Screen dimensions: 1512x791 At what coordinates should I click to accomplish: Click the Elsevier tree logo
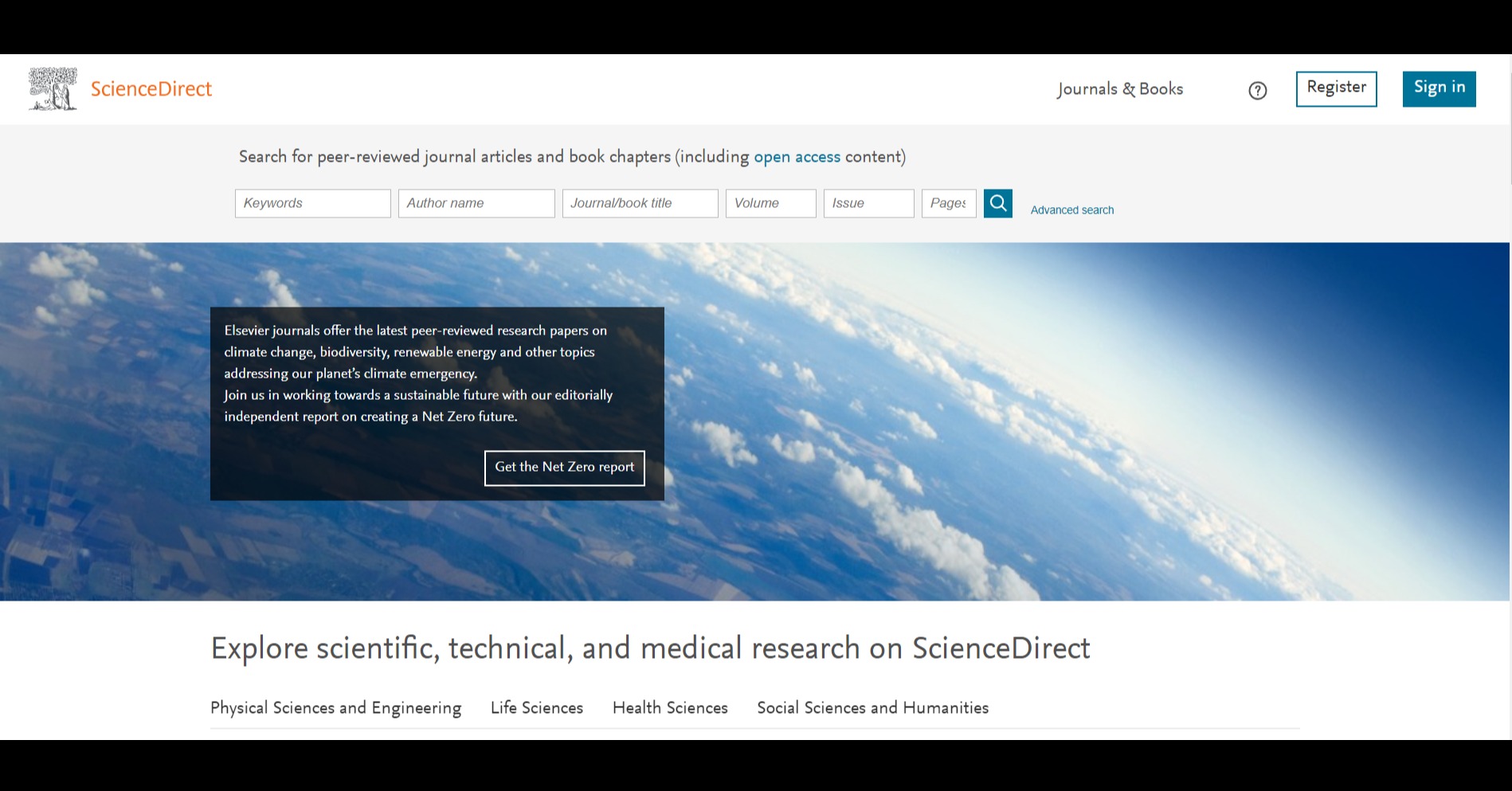(x=53, y=88)
